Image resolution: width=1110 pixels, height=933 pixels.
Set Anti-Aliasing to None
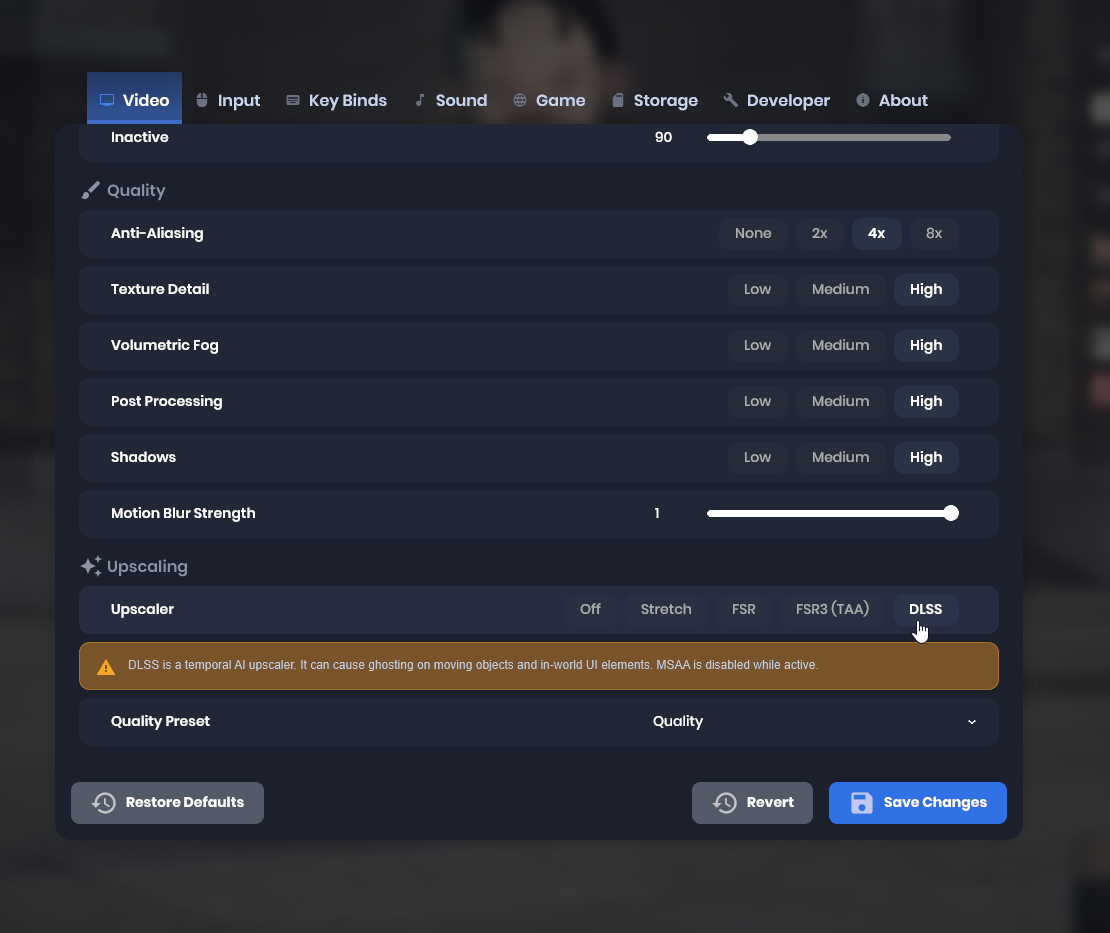click(753, 234)
